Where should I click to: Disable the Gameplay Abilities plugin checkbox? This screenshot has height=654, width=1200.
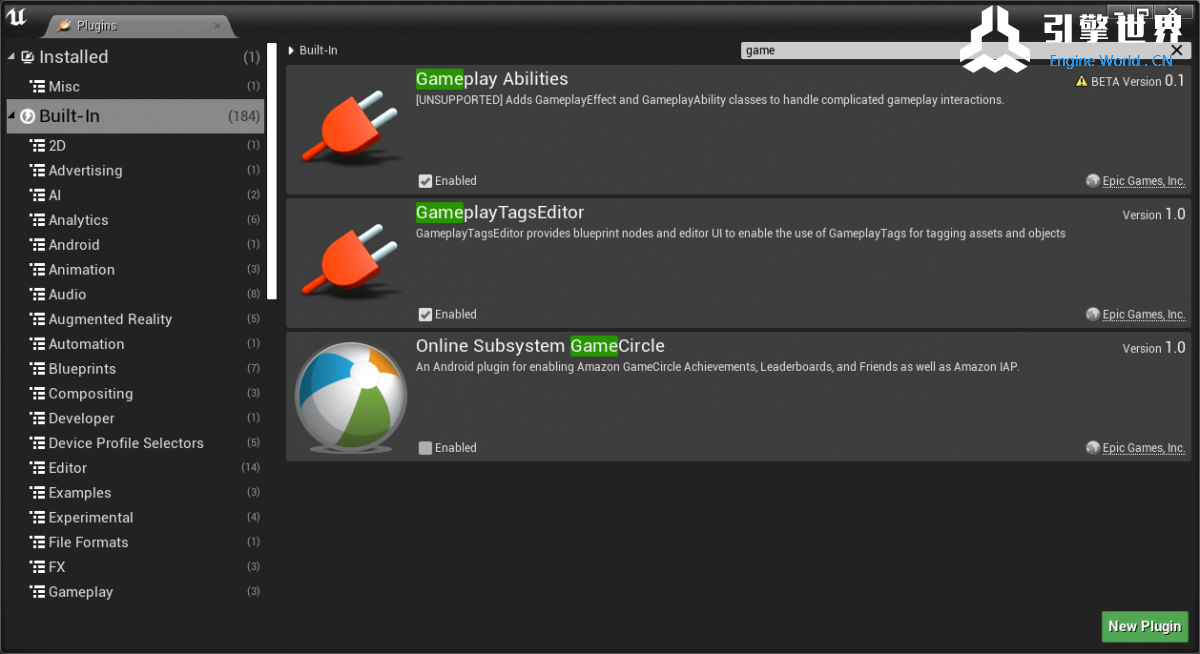(425, 181)
